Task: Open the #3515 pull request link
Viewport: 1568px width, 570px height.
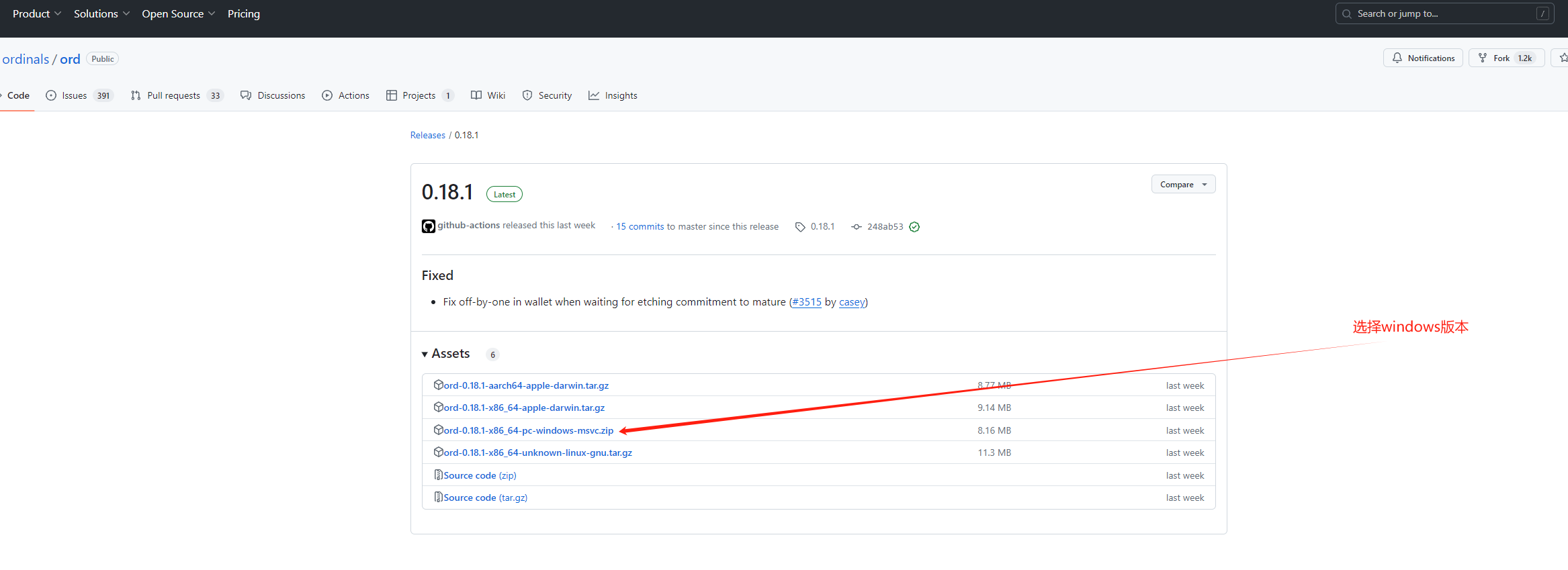Action: tap(806, 302)
